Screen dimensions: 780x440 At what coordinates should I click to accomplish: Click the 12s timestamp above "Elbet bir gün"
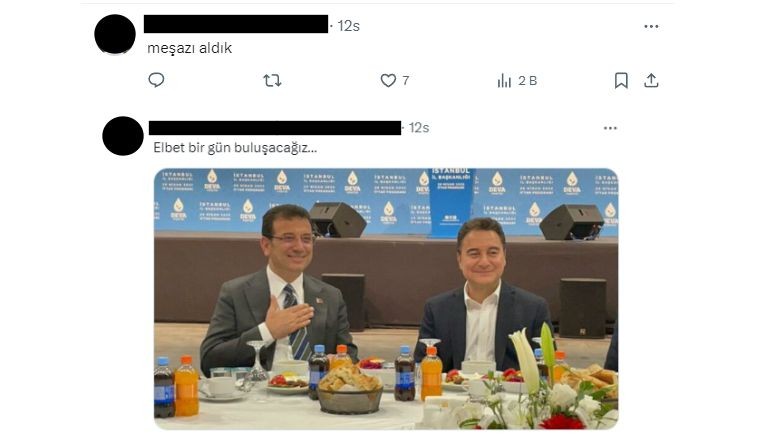(x=419, y=128)
